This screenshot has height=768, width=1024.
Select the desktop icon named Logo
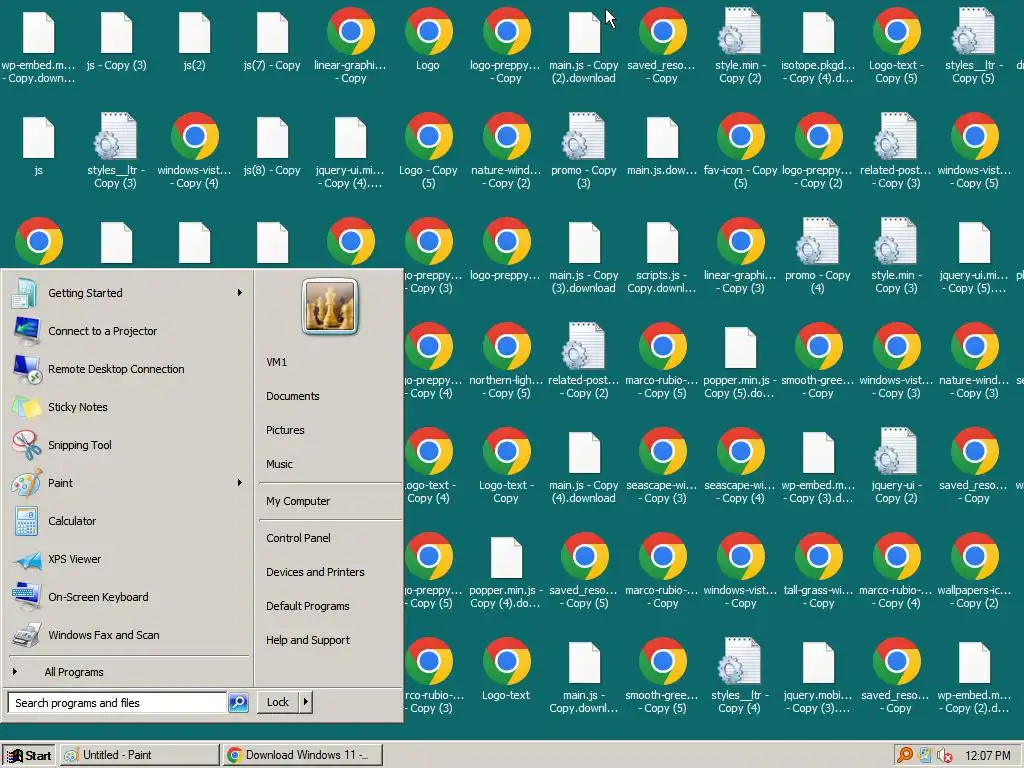click(428, 40)
